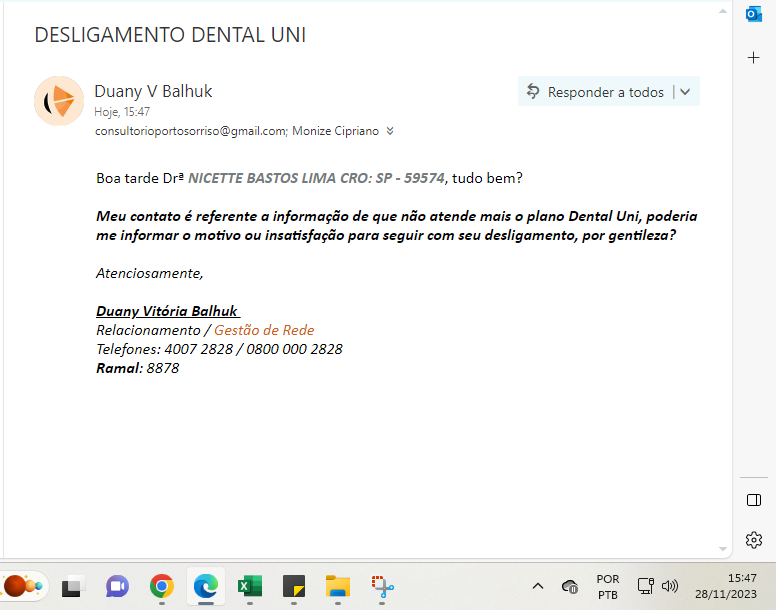Click the text 'Atenciosamente,'
Viewport: 776px width, 610px height.
point(150,273)
